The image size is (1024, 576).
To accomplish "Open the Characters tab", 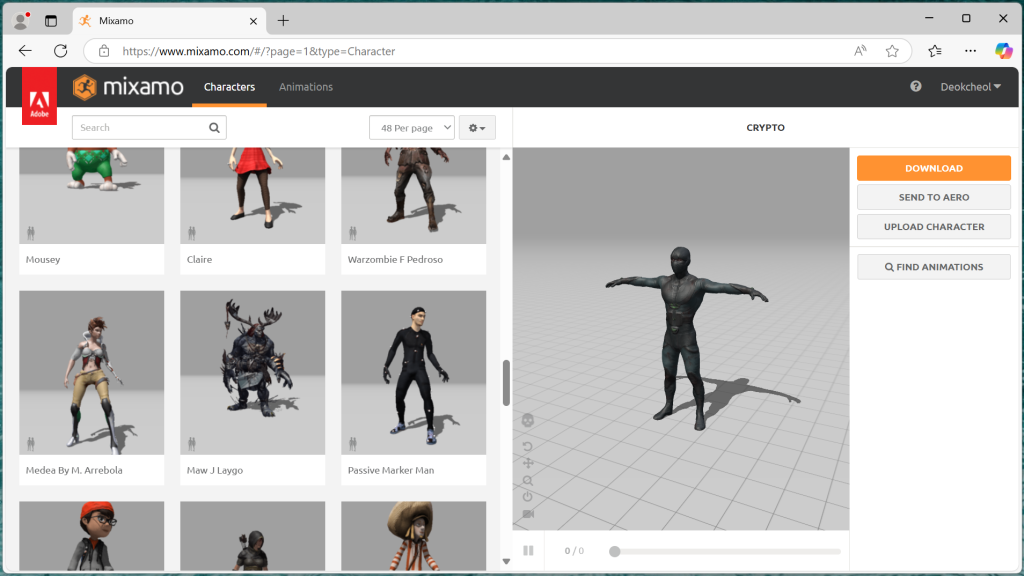I will [x=229, y=87].
